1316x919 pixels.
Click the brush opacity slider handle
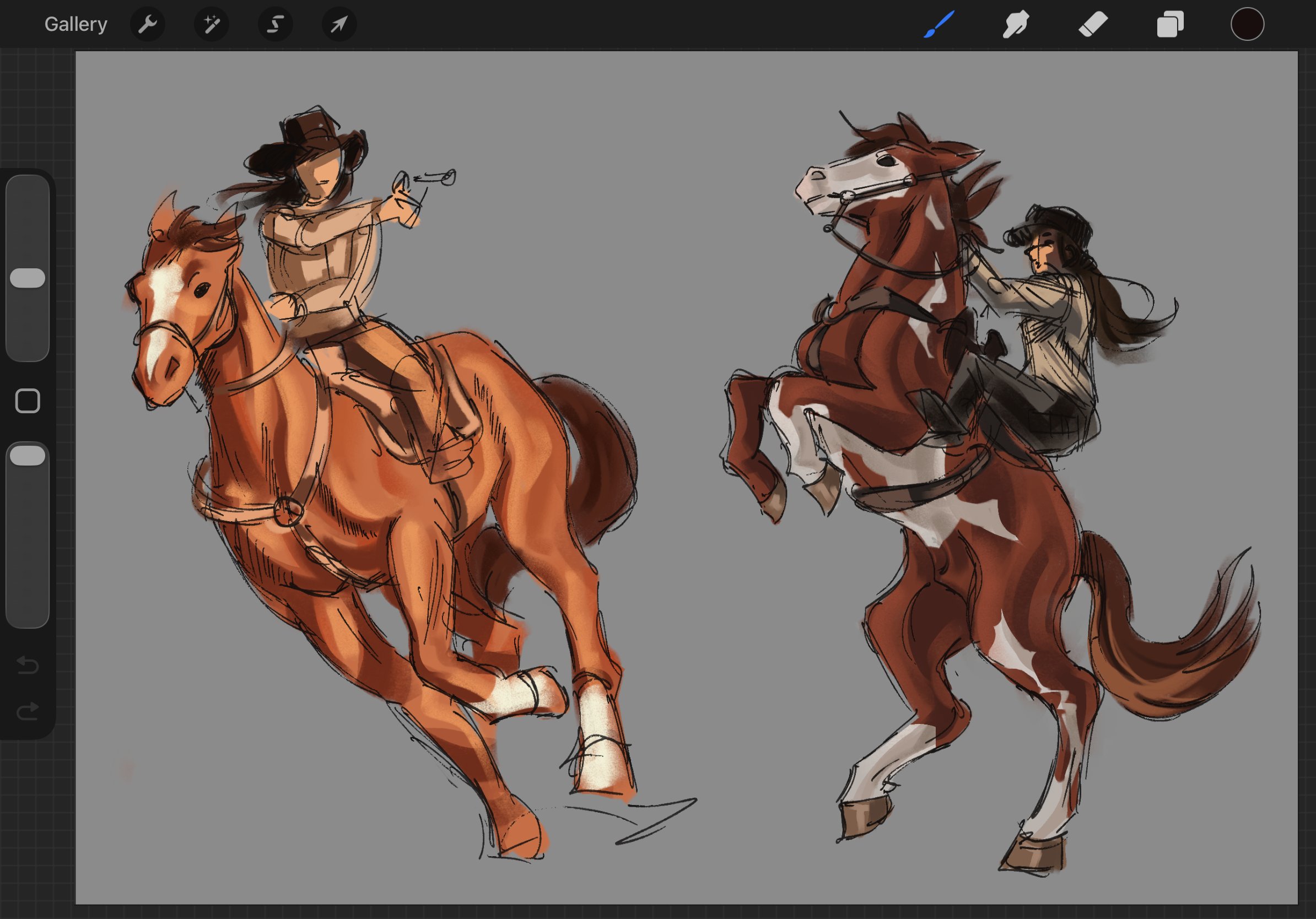28,456
